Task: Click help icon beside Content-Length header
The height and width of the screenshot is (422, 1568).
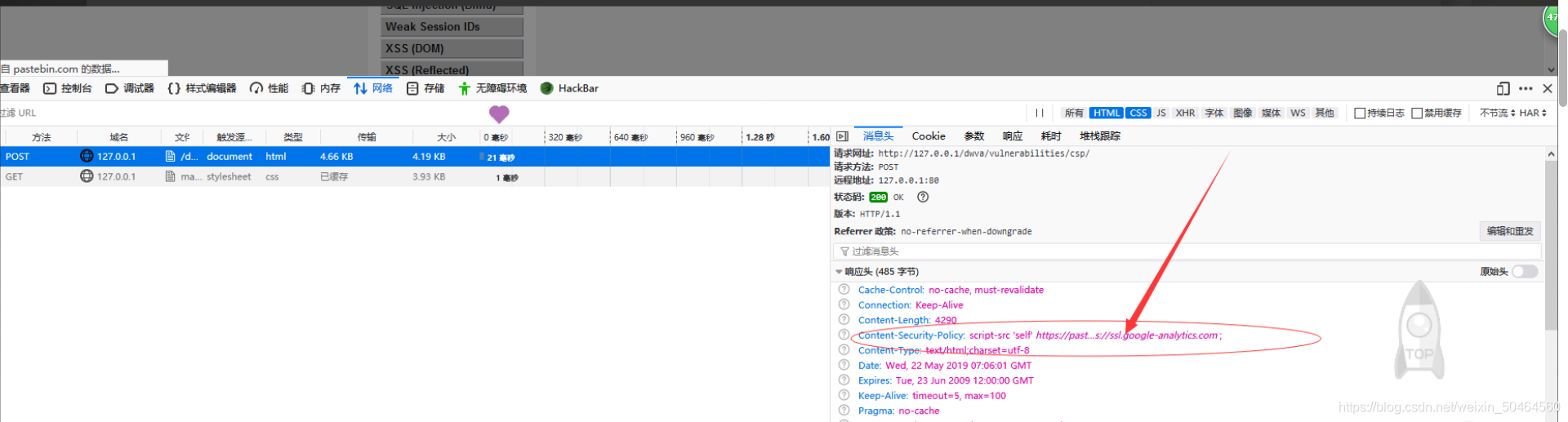Action: pyautogui.click(x=844, y=319)
